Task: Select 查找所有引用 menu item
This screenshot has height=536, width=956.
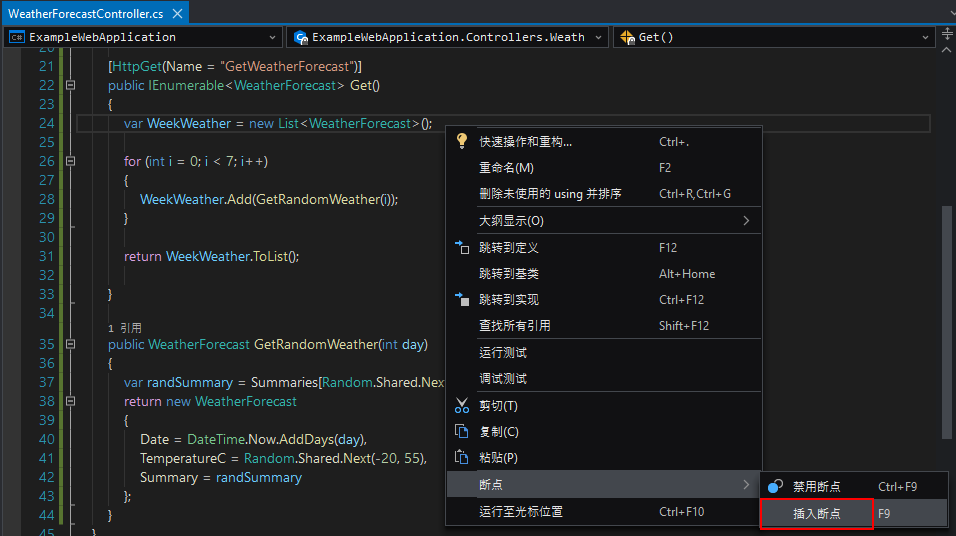Action: 604,326
